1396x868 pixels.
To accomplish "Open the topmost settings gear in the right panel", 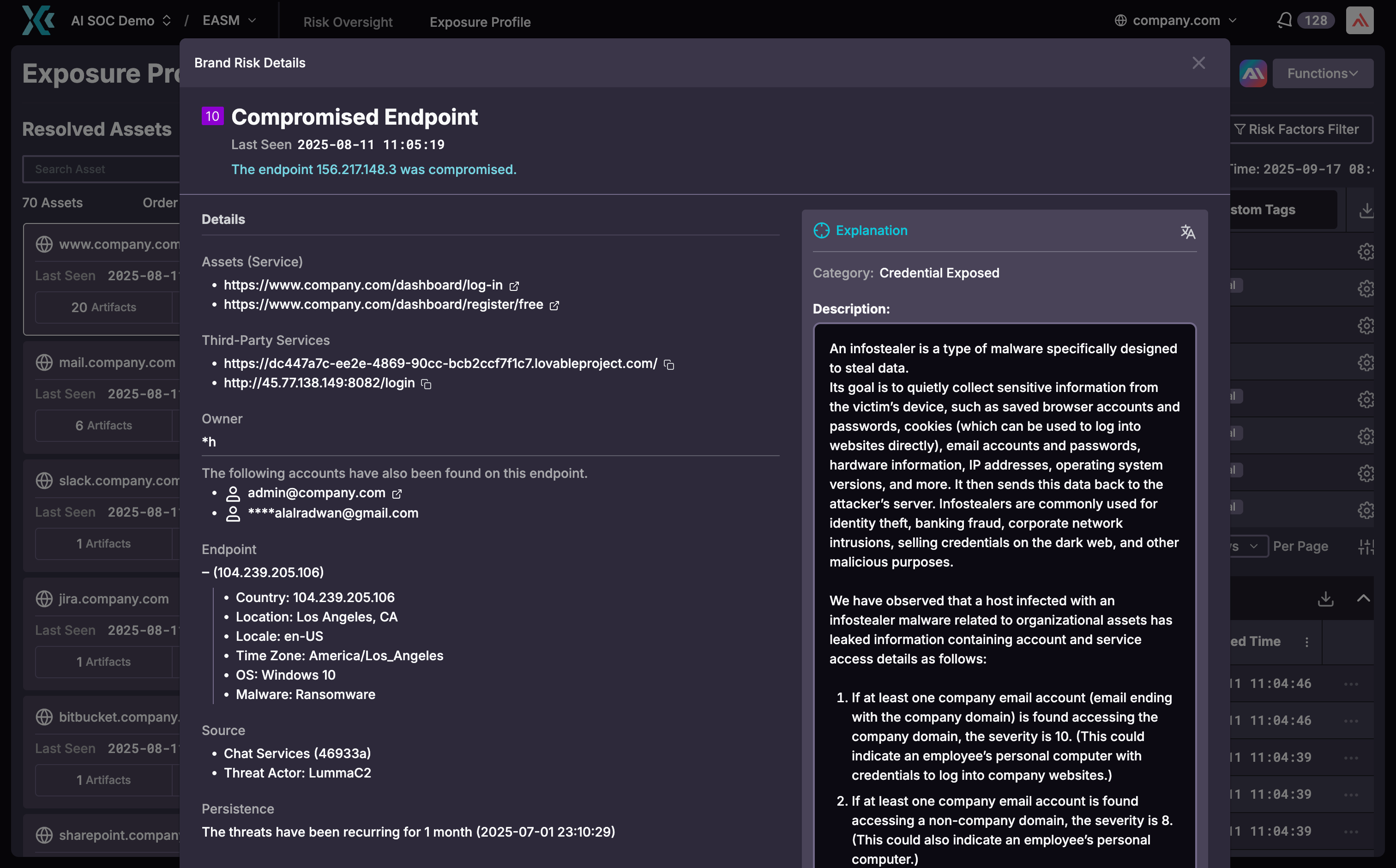I will tap(1366, 252).
